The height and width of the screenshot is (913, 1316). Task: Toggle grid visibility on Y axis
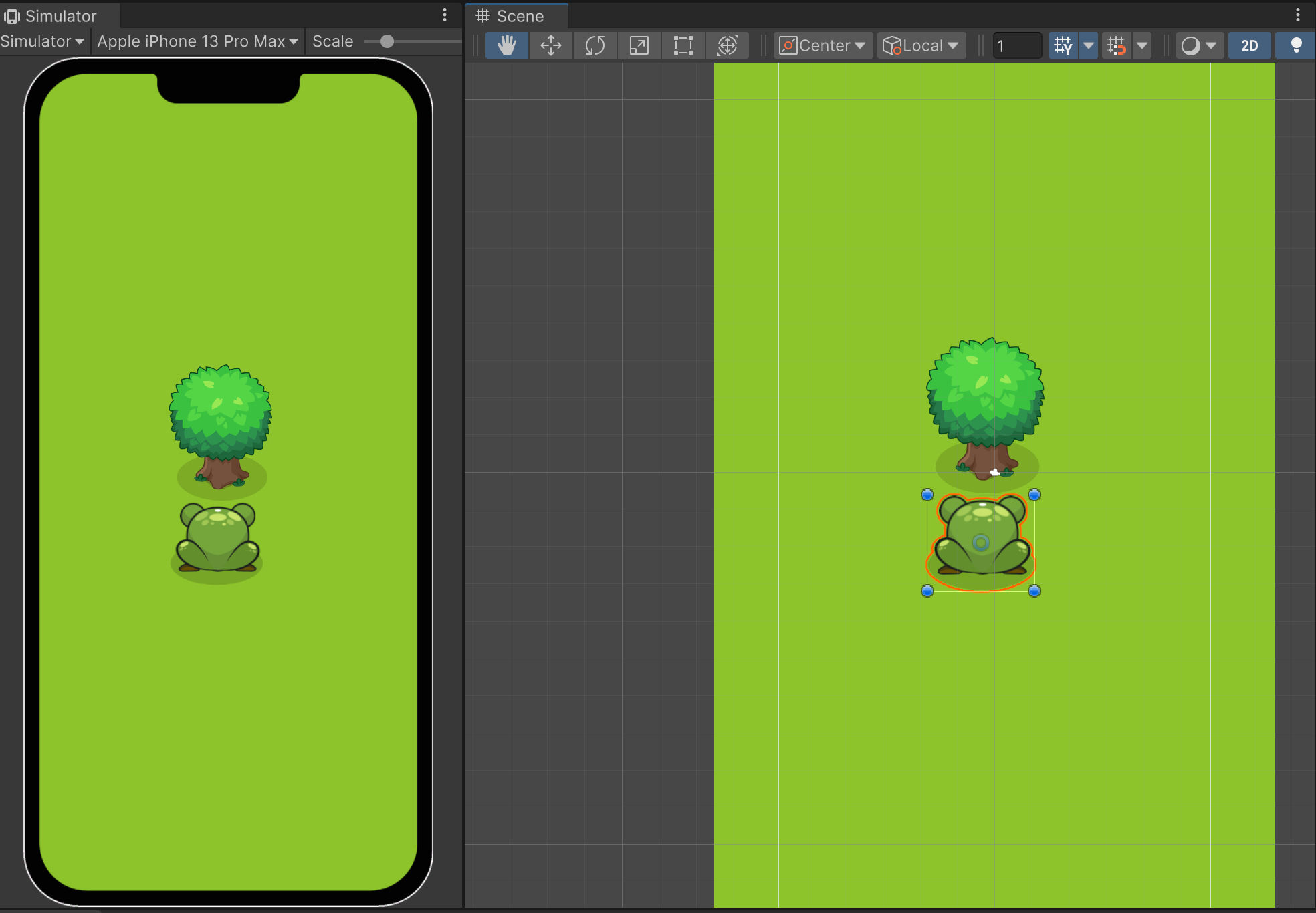(x=1063, y=45)
